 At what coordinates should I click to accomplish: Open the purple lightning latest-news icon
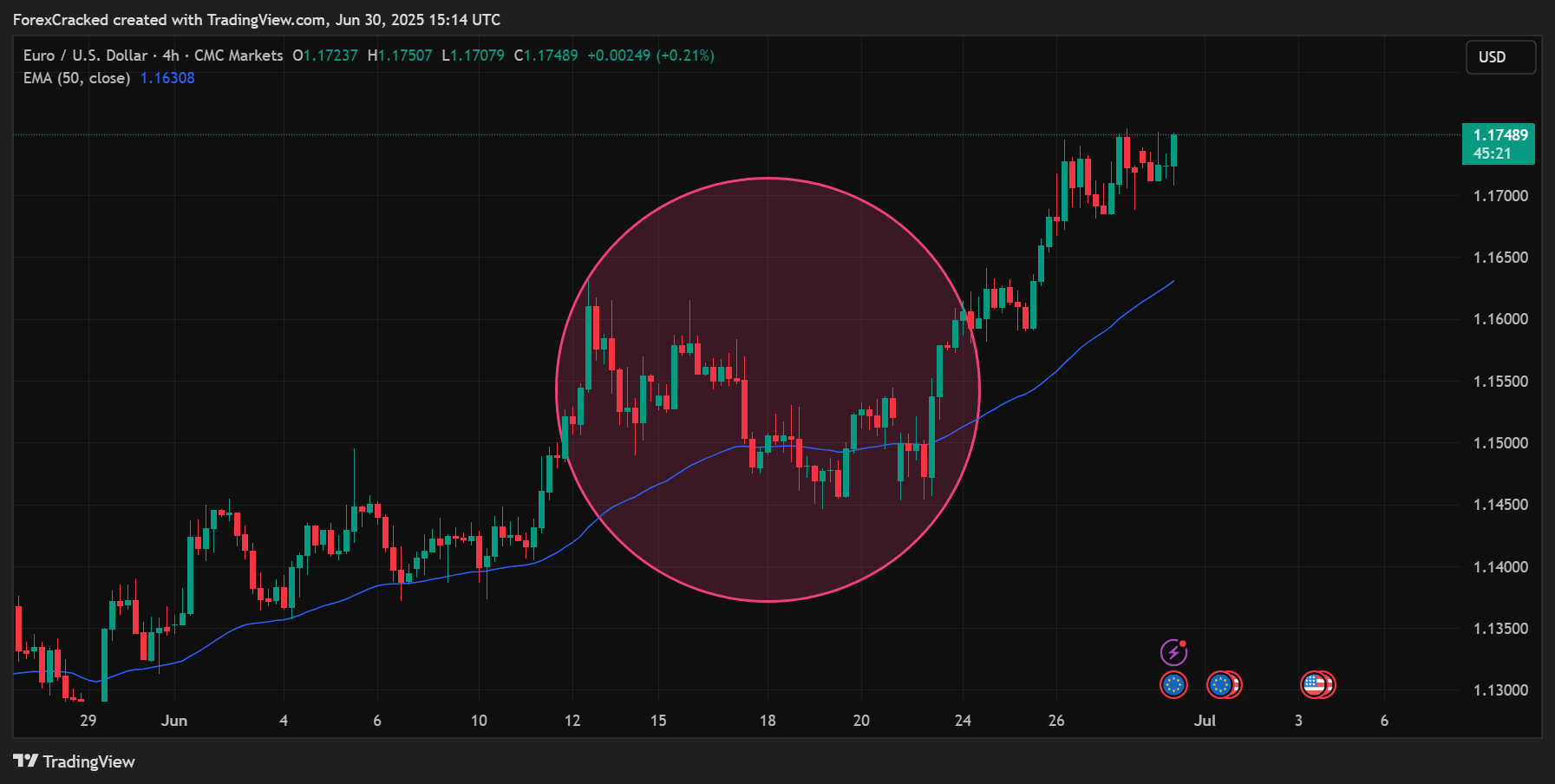[1173, 652]
